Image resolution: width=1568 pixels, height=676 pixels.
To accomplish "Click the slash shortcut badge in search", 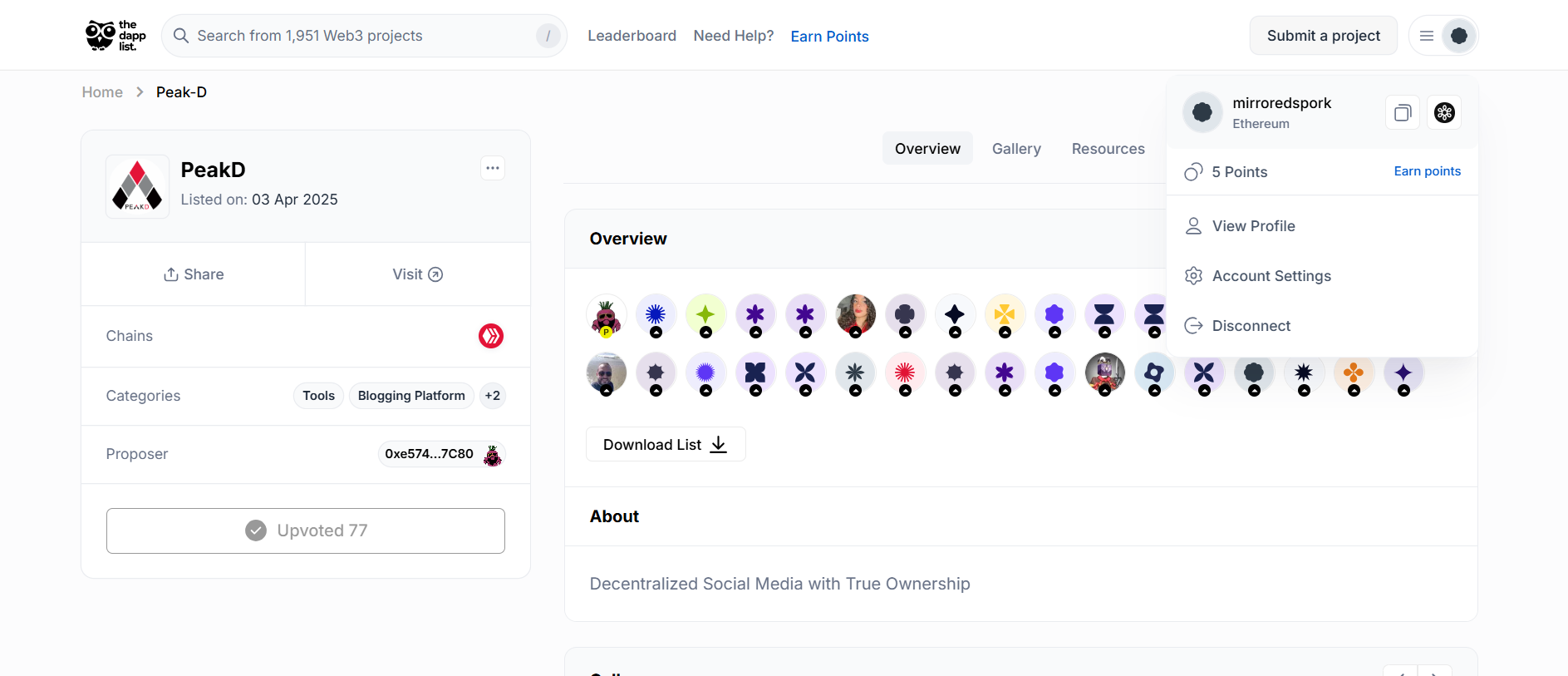I will (548, 36).
